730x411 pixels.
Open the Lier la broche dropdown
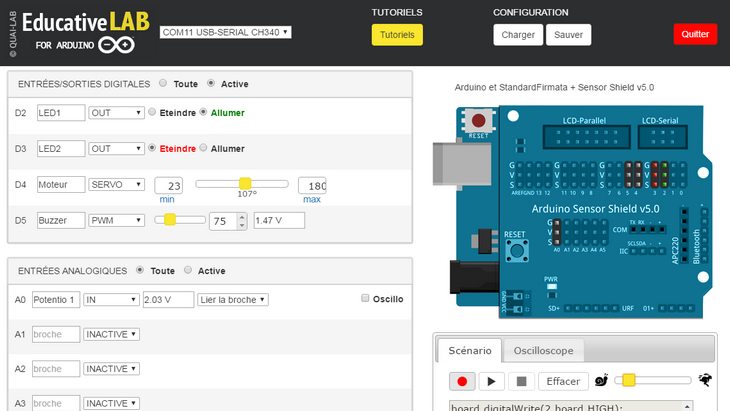(233, 299)
